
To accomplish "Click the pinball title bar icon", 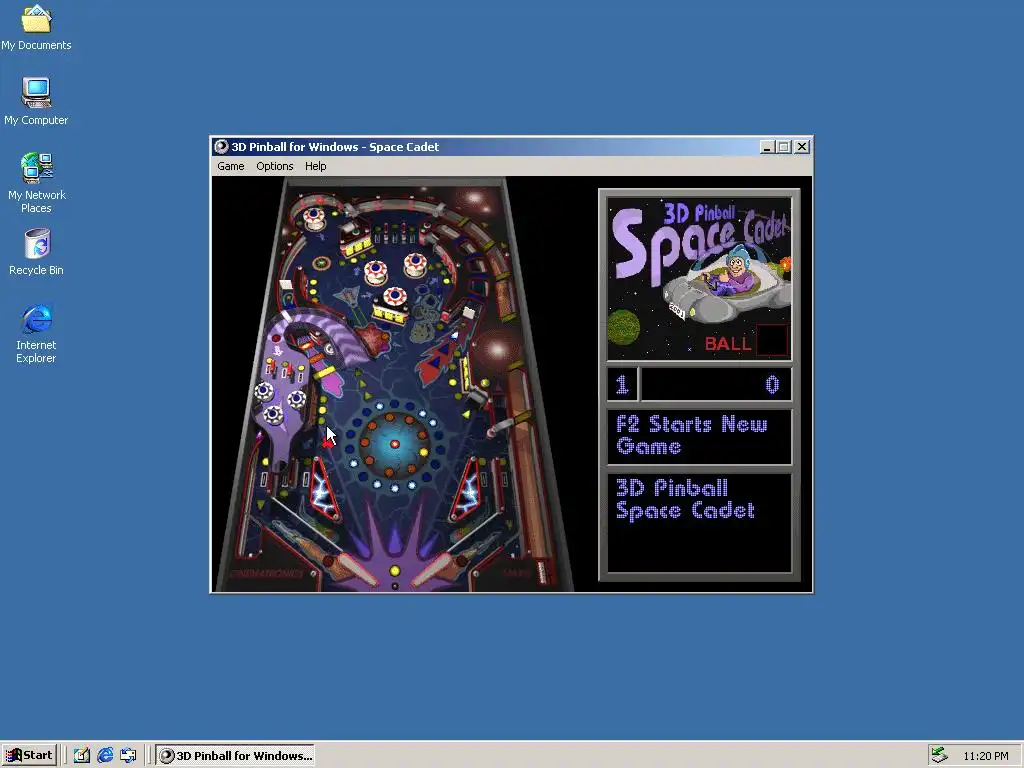I will pyautogui.click(x=221, y=147).
